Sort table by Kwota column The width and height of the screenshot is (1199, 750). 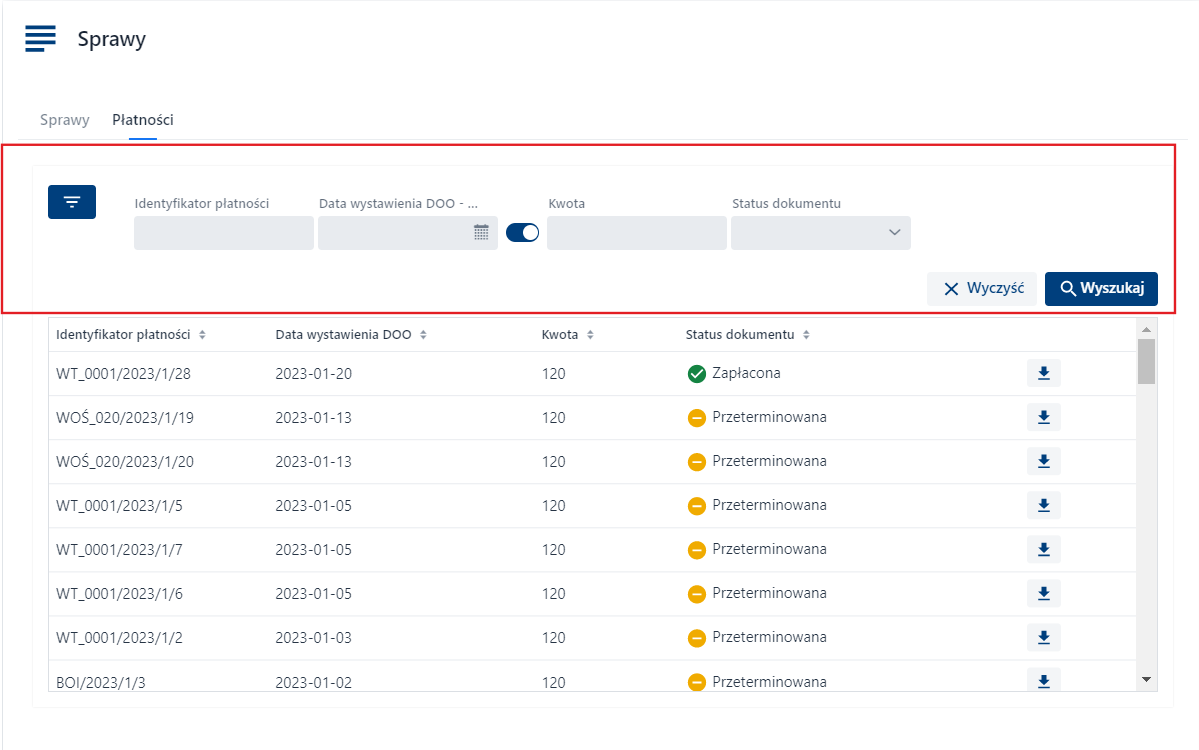590,335
